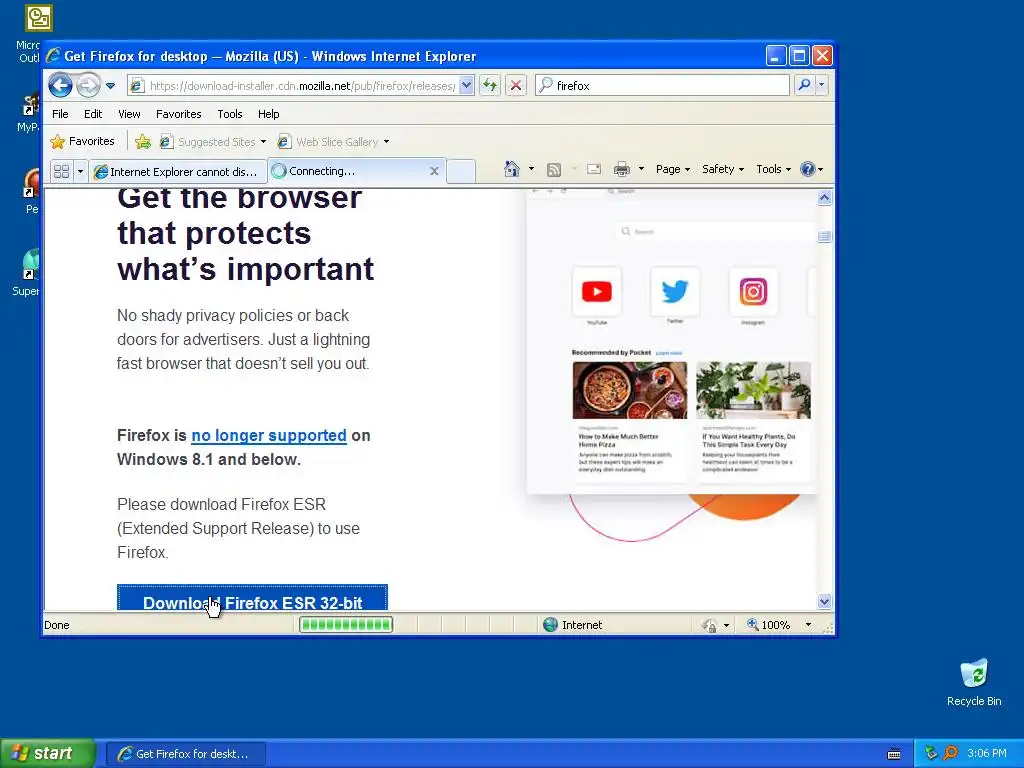Viewport: 1024px width, 768px height.
Task: Click the on-screen keyboard tray icon
Action: coord(894,754)
